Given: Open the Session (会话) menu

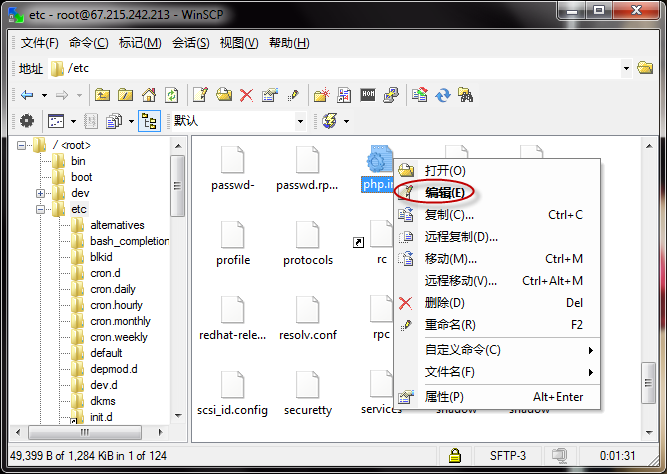Looking at the screenshot, I should point(190,43).
